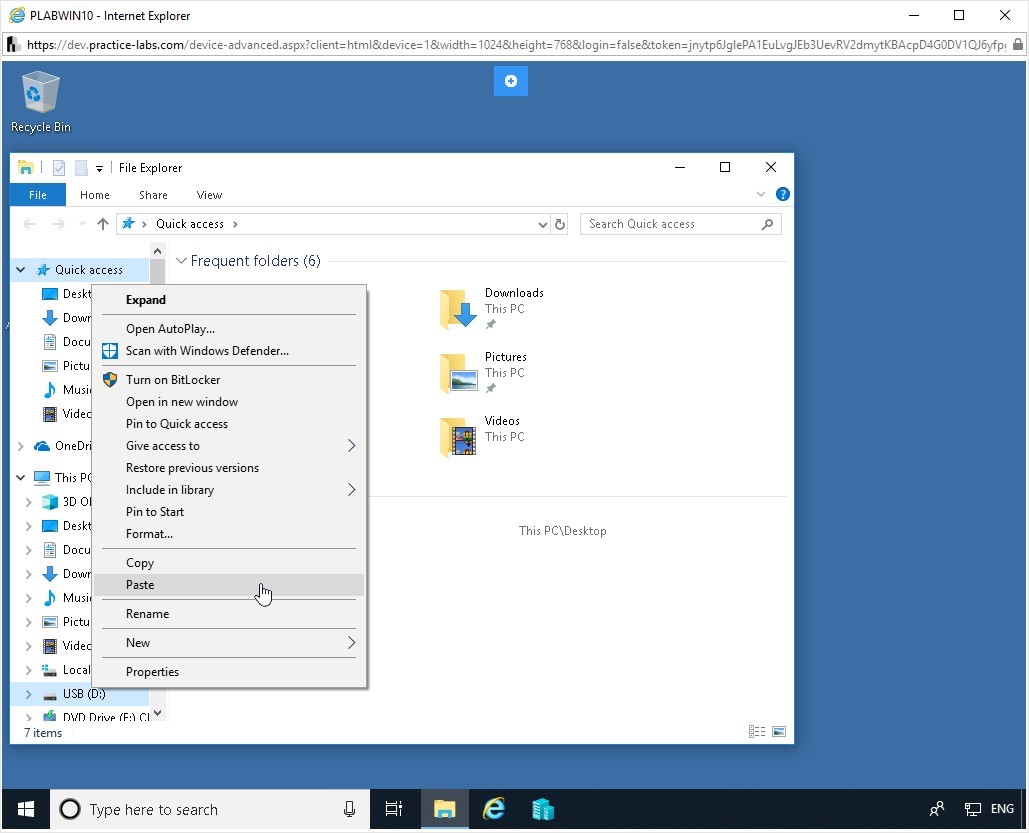Open the File ribbon tab
Viewport: 1029px width, 833px height.
tap(37, 195)
